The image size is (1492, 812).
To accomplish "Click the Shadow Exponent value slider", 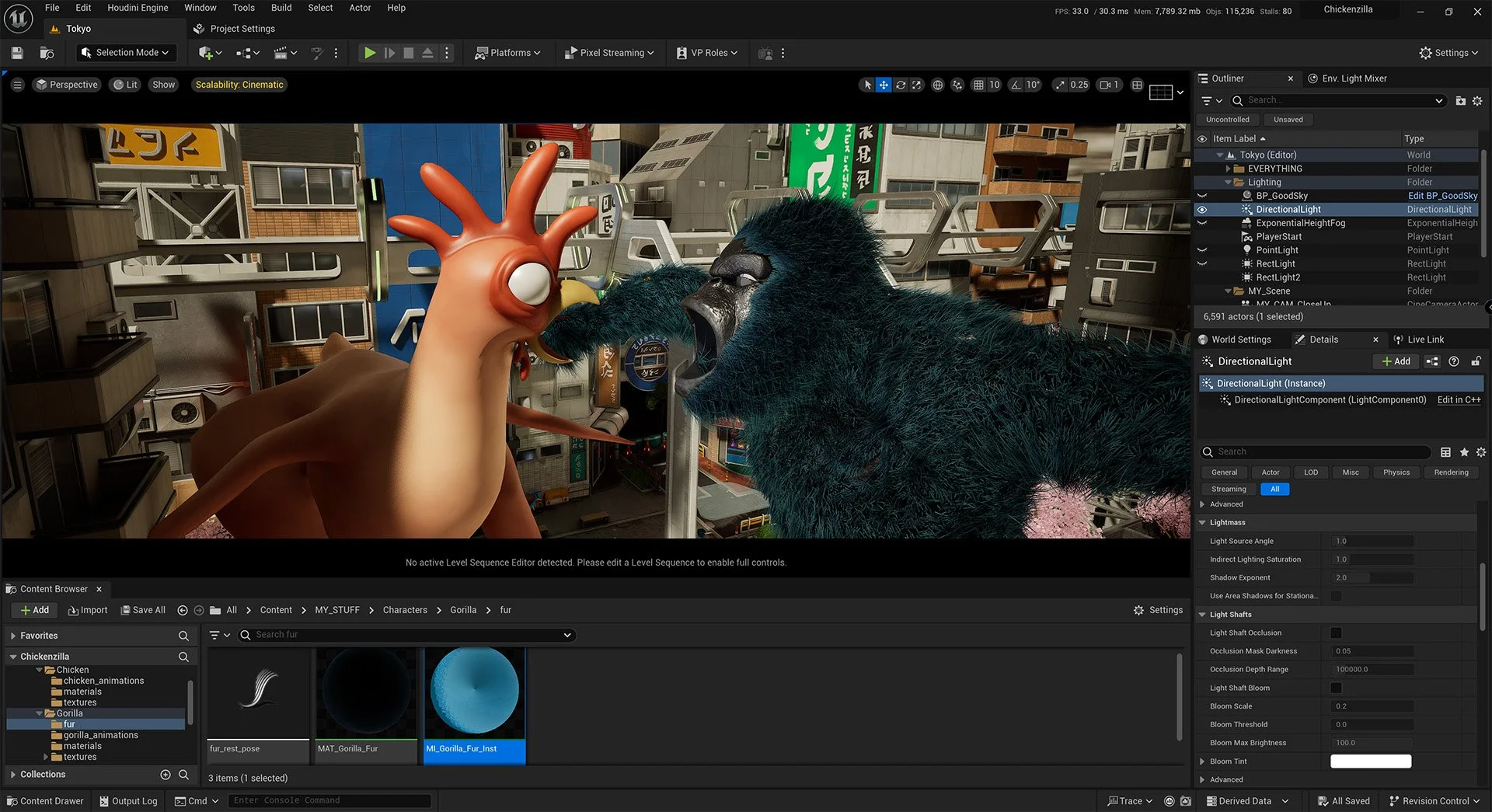I will click(x=1372, y=578).
